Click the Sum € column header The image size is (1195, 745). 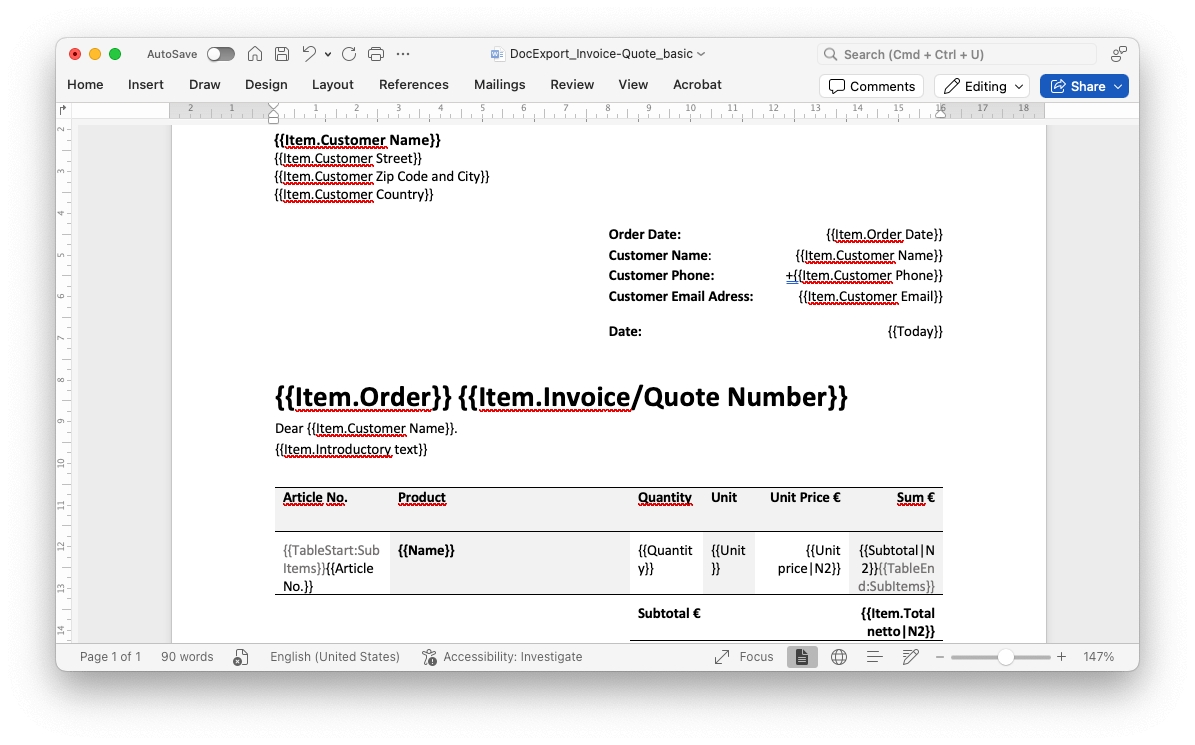(x=915, y=497)
